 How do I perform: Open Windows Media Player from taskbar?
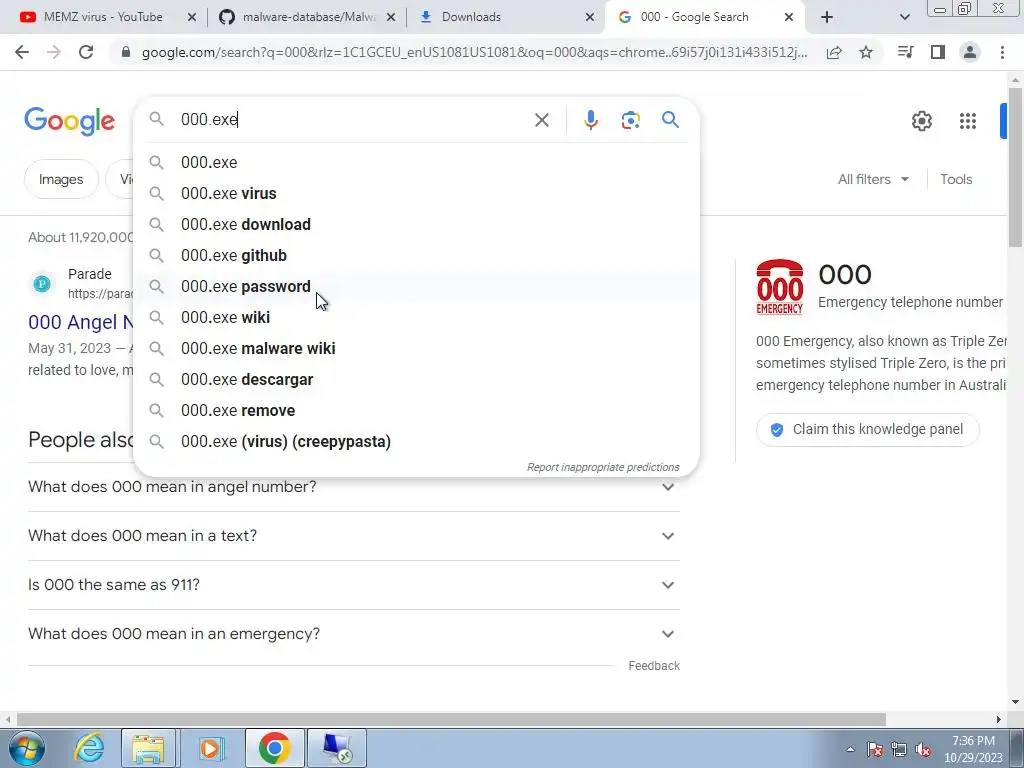(x=210, y=748)
